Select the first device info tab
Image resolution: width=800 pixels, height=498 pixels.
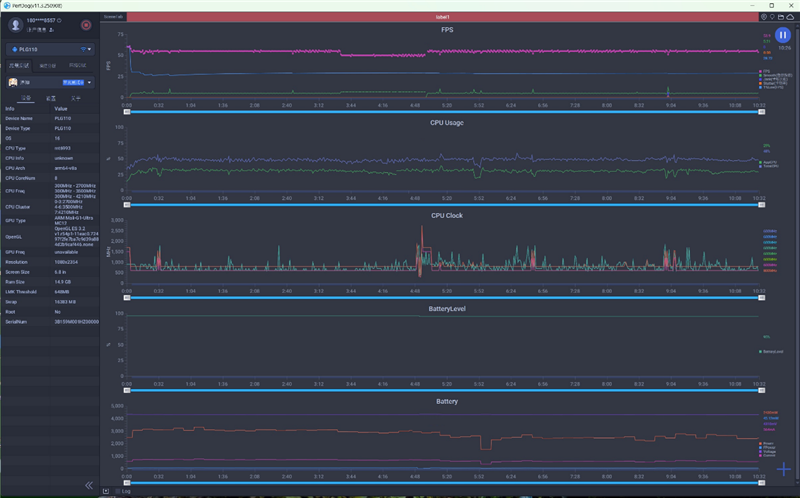coord(26,99)
